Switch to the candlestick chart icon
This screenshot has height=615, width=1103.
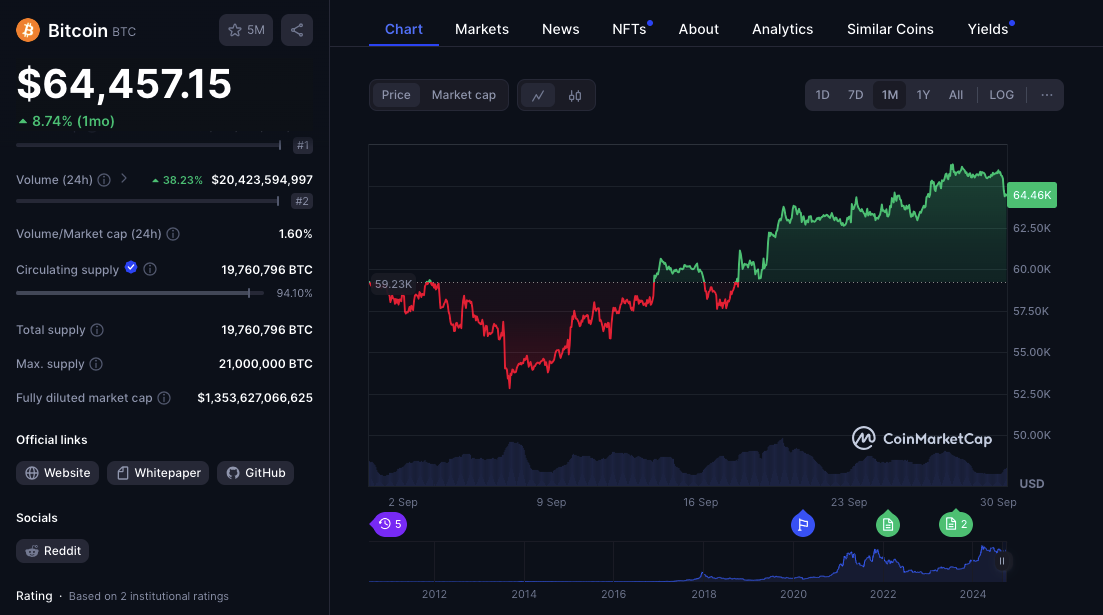[575, 95]
